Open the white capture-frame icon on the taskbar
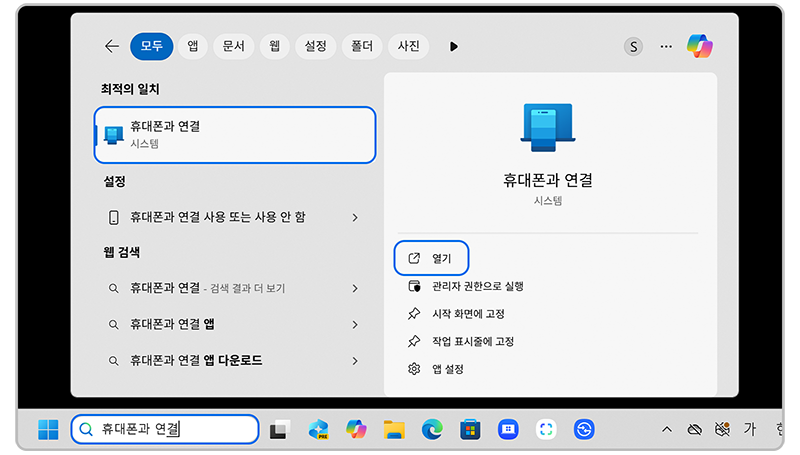This screenshot has height=455, width=800. (546, 429)
